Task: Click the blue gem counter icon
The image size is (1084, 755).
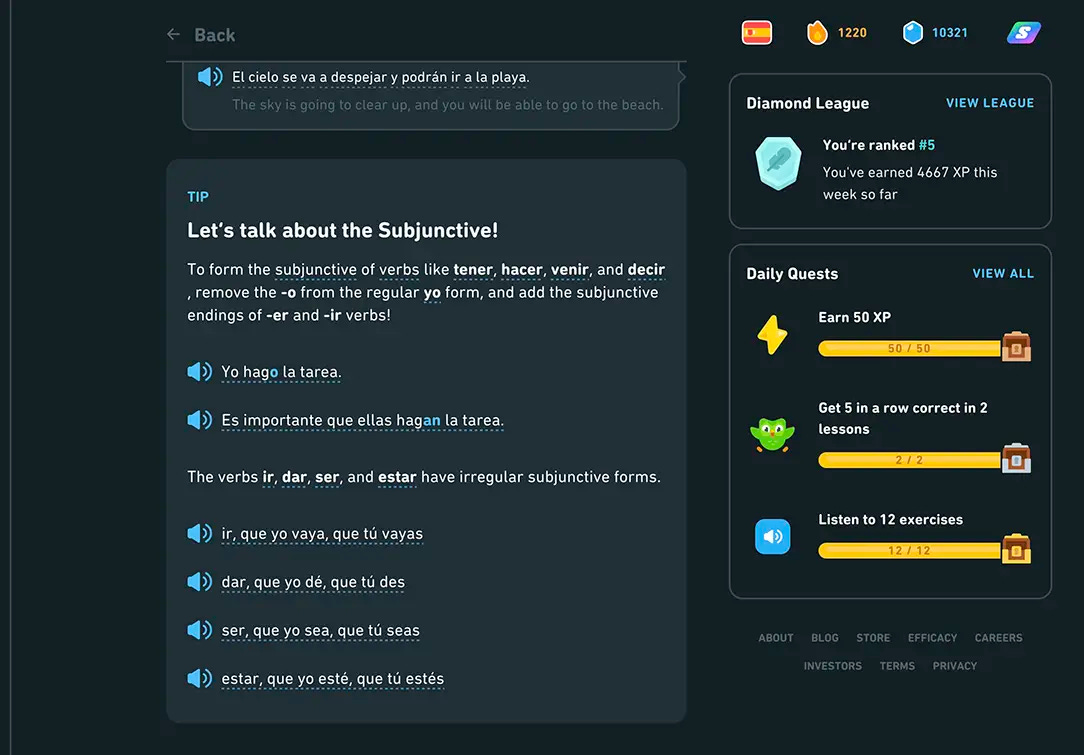Action: click(x=912, y=31)
